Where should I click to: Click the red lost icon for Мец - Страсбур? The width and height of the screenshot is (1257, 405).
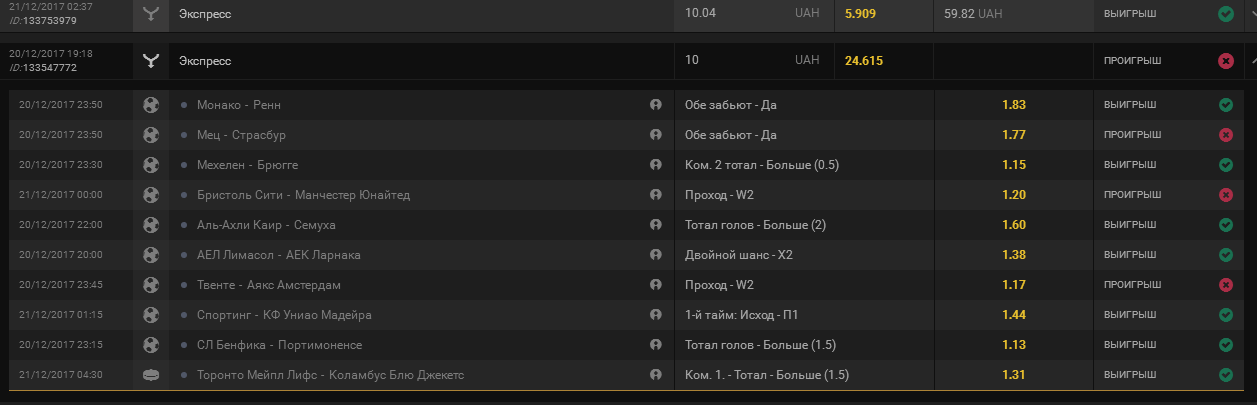pyautogui.click(x=1226, y=135)
